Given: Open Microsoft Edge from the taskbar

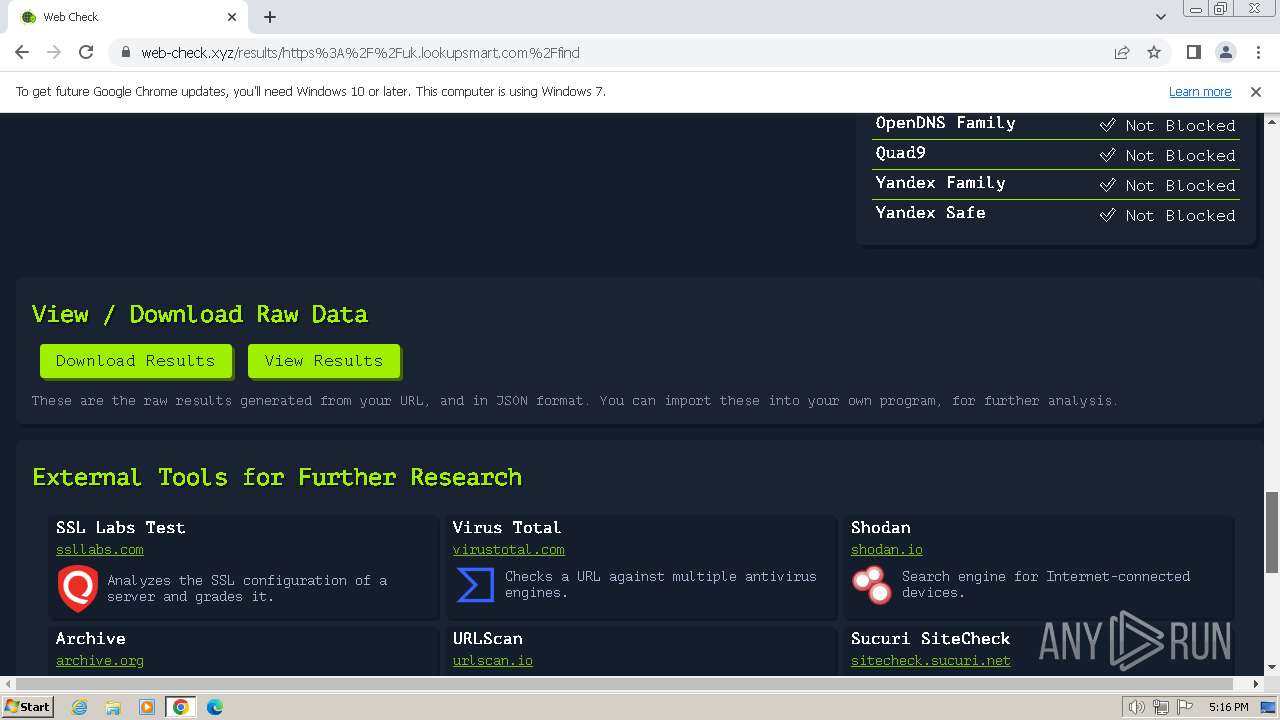Looking at the screenshot, I should 214,707.
